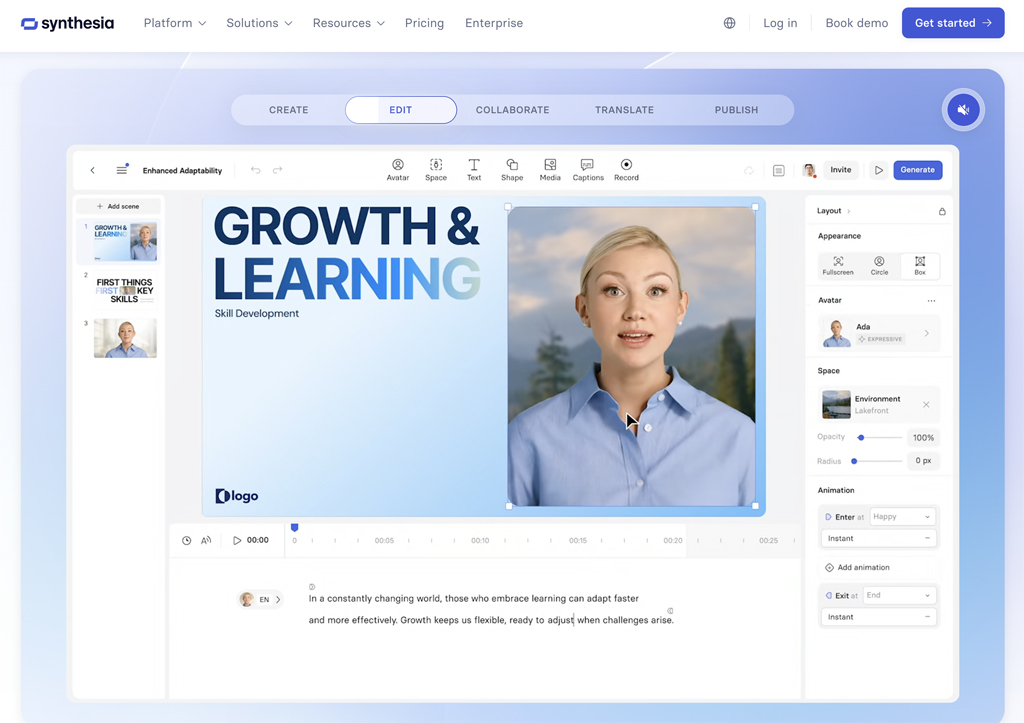
Task: Set avatar appearance to Circle
Action: pos(879,265)
